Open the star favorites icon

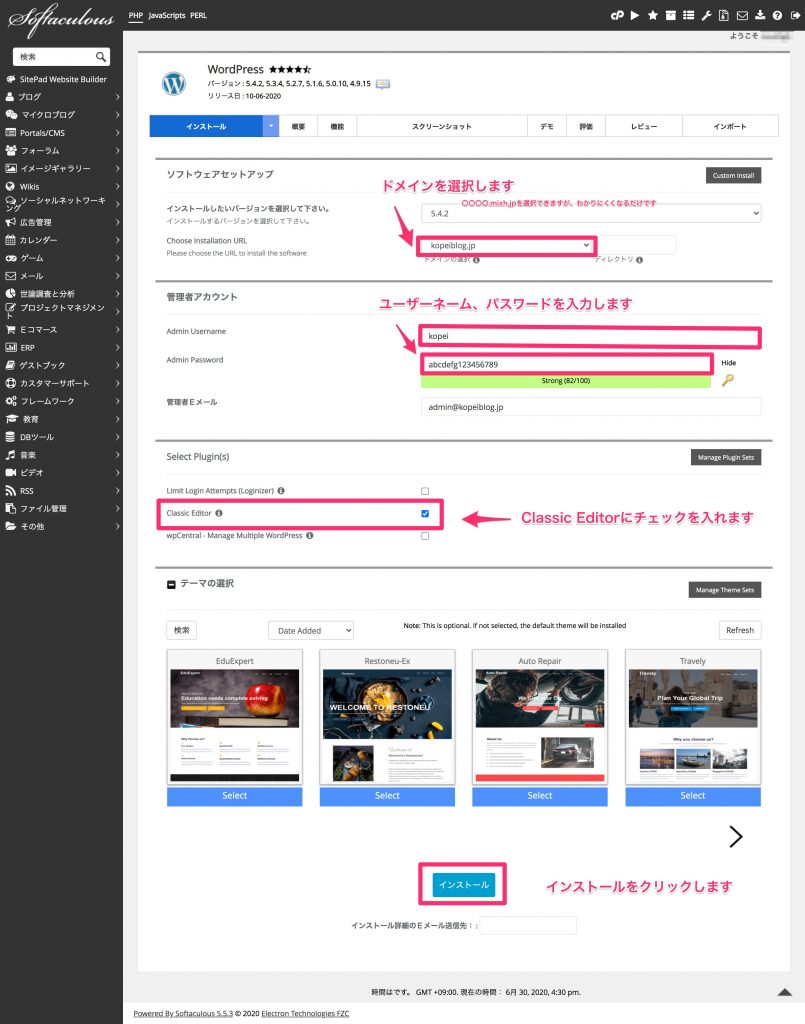point(652,15)
